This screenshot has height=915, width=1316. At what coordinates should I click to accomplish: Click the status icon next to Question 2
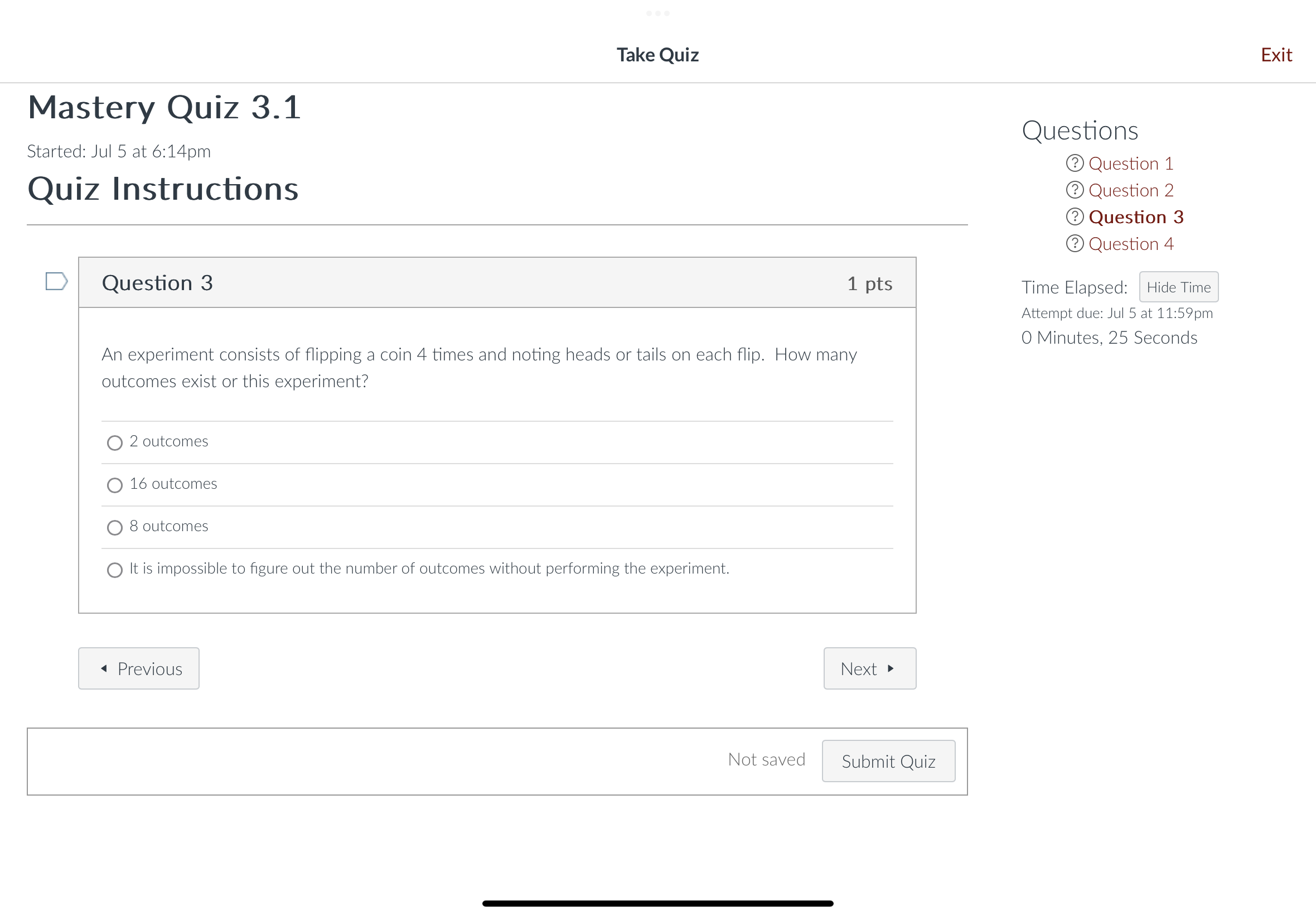click(x=1074, y=190)
